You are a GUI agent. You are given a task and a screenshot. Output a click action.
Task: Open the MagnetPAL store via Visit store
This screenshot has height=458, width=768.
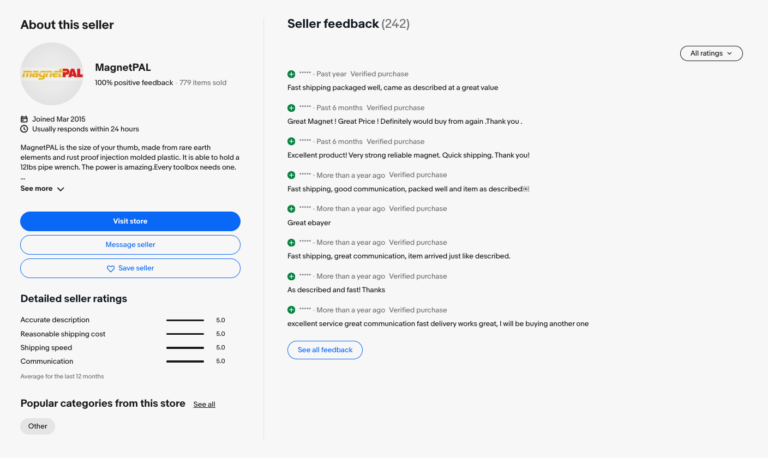click(130, 221)
